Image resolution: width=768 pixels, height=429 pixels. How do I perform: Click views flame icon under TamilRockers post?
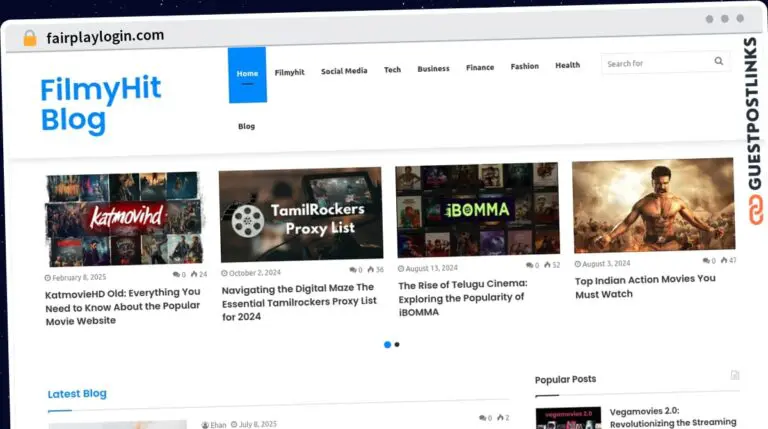click(369, 270)
